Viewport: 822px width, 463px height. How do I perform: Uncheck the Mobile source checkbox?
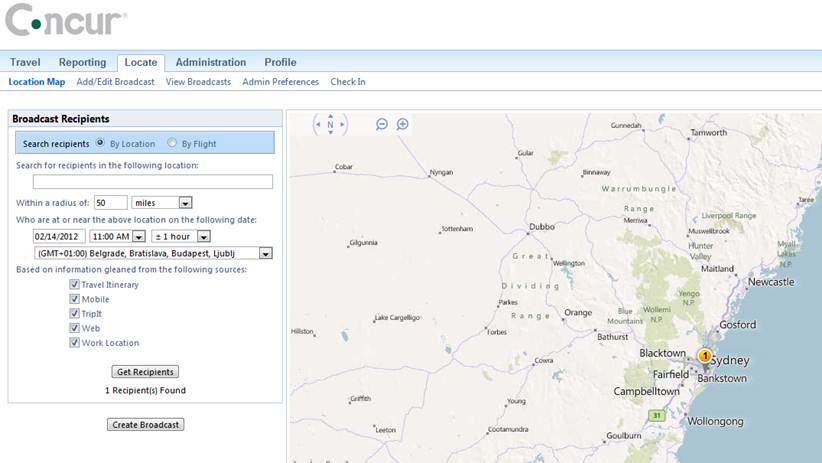[x=74, y=299]
